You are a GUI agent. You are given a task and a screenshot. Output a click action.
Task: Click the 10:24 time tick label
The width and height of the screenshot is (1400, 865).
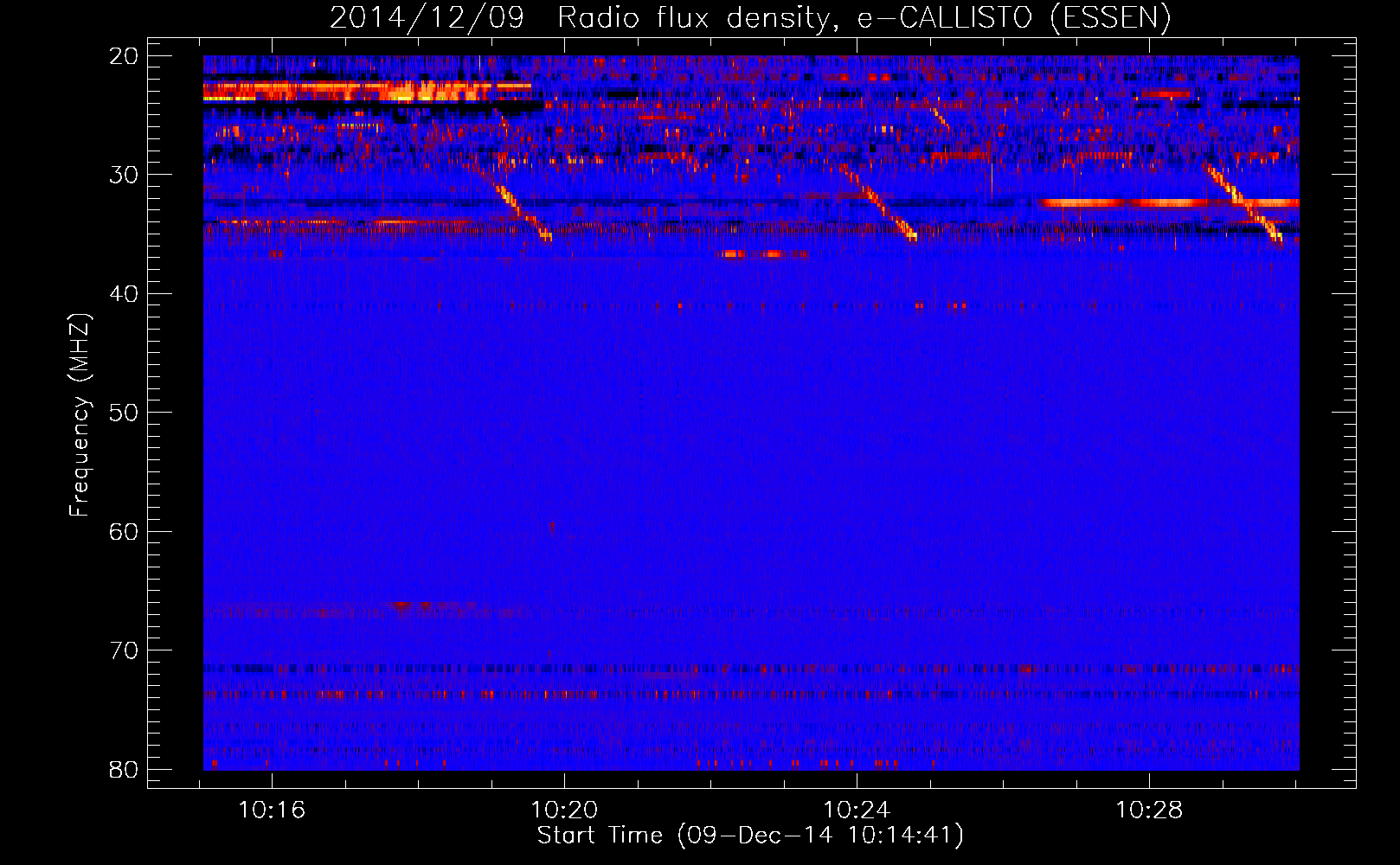click(x=857, y=811)
